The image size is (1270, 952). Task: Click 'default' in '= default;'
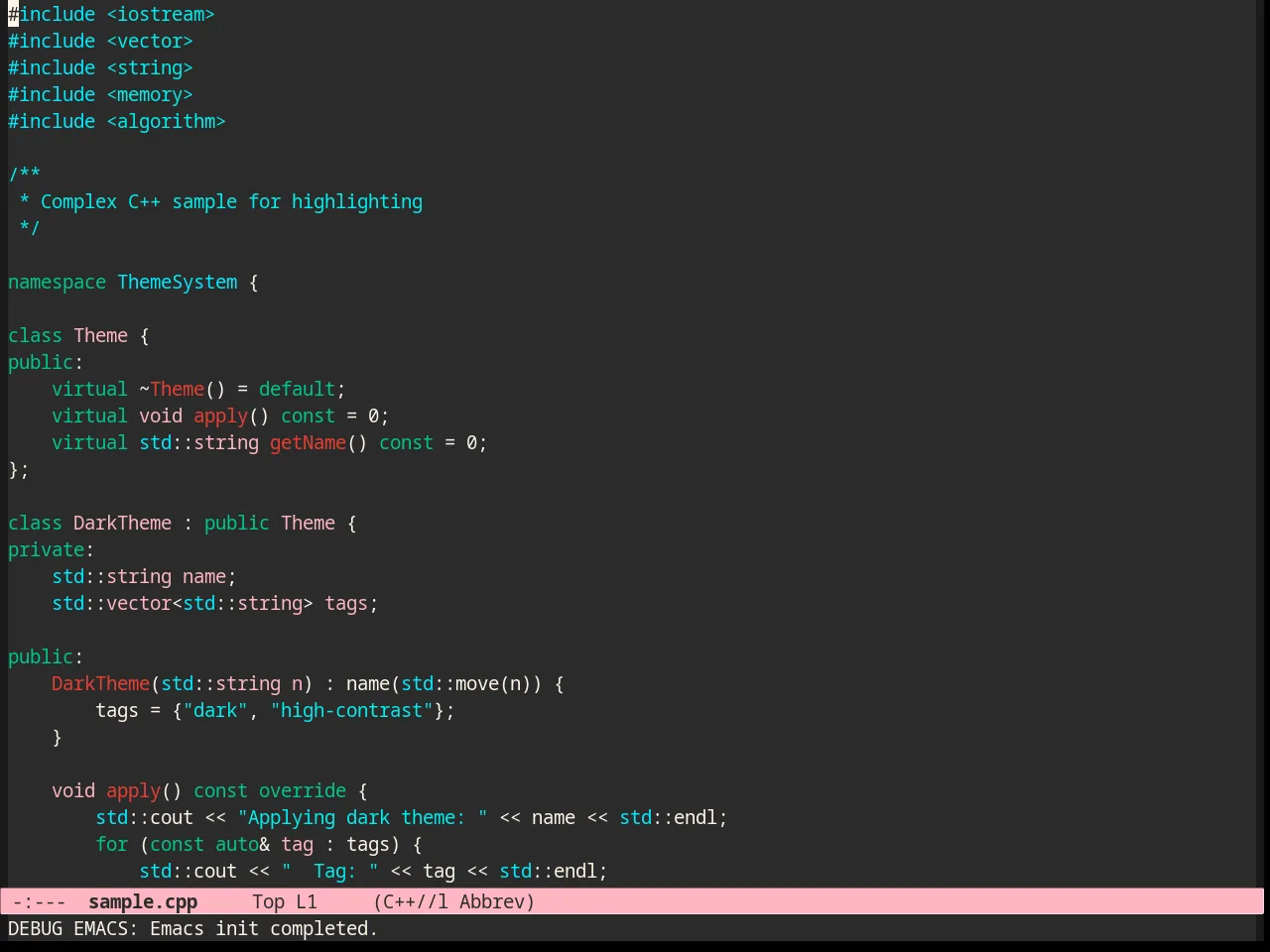click(x=297, y=389)
